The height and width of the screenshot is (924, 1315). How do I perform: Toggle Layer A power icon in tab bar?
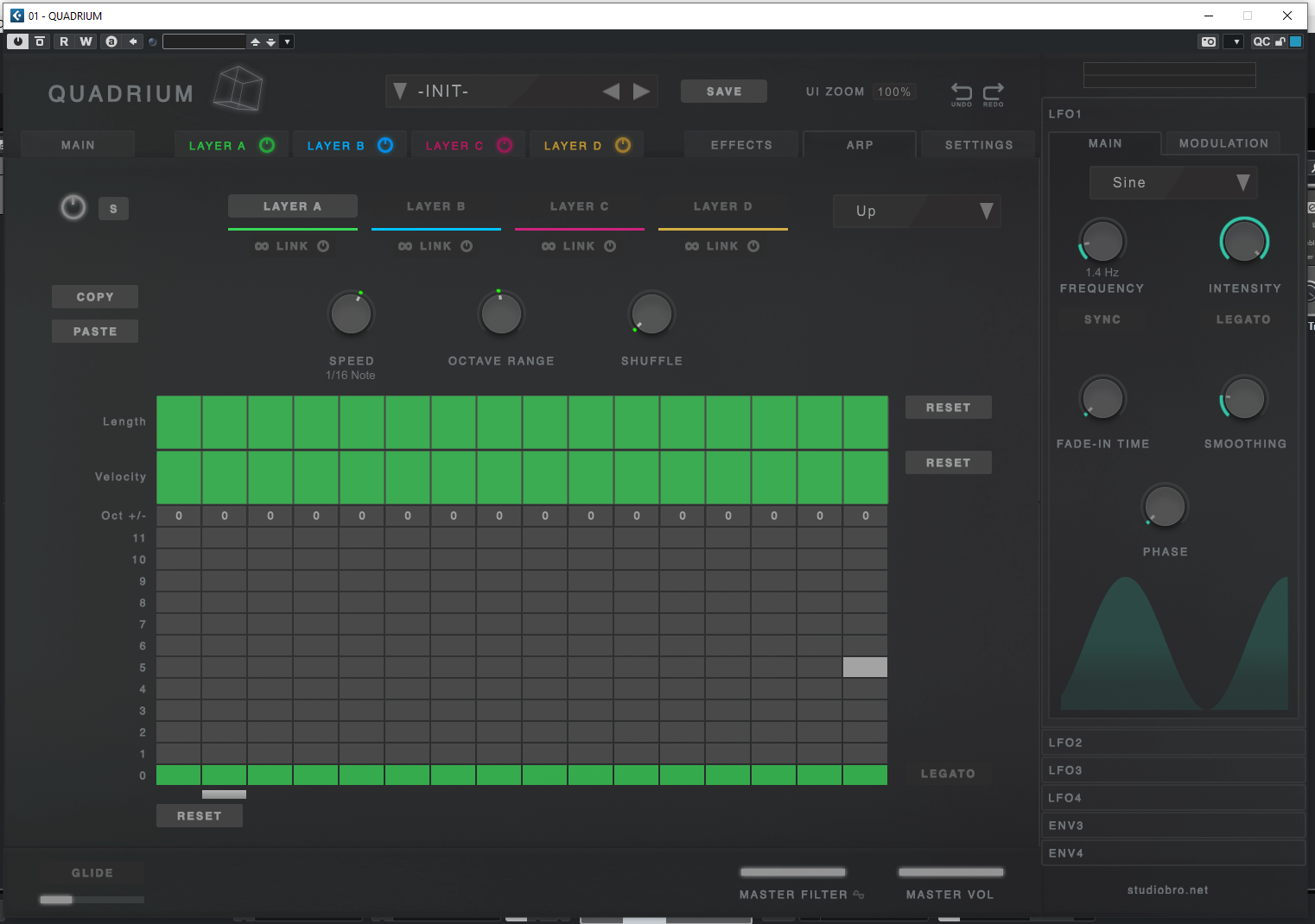(x=267, y=145)
